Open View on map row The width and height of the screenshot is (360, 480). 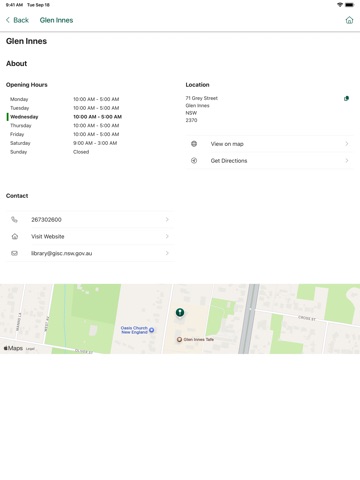(x=269, y=144)
